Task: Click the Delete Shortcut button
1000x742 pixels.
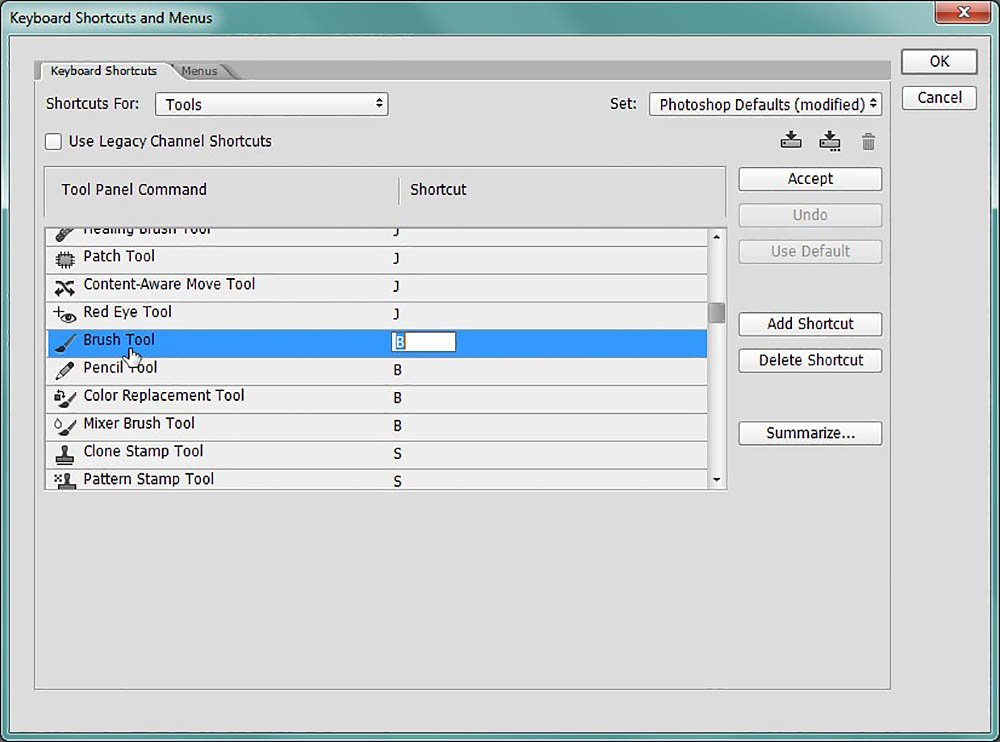Action: pos(810,360)
